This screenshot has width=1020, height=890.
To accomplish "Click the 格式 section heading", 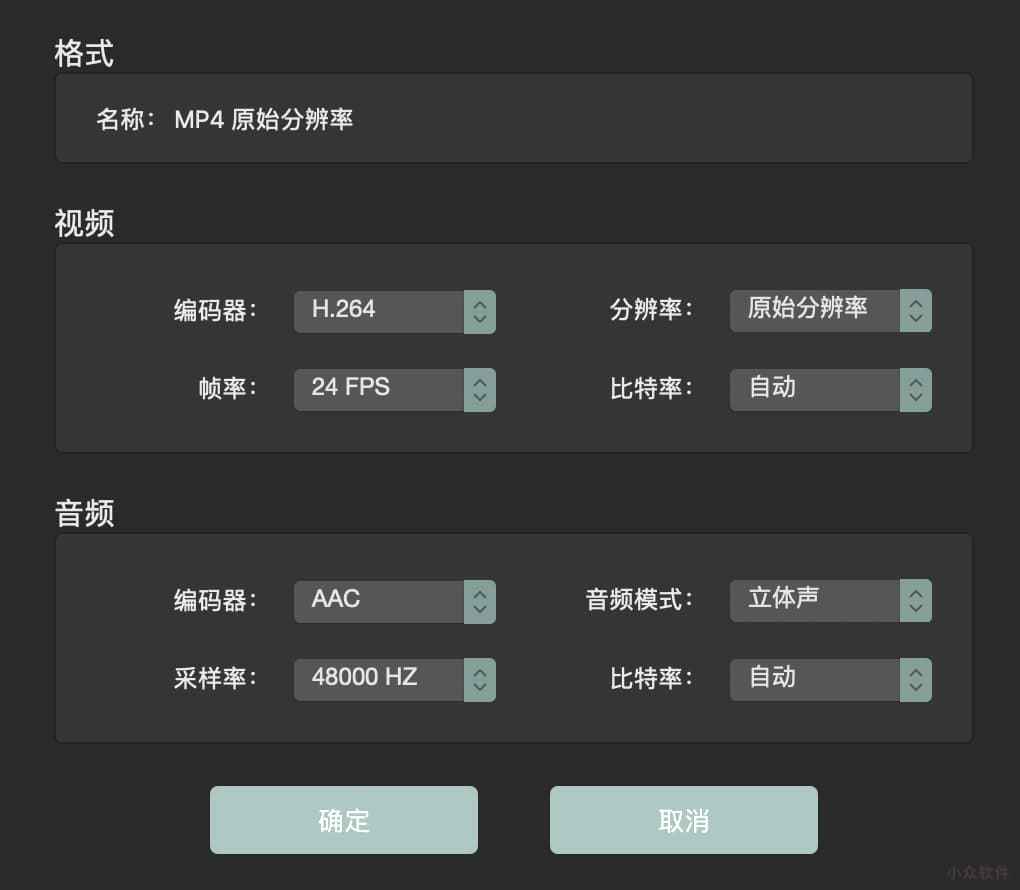I will (84, 53).
